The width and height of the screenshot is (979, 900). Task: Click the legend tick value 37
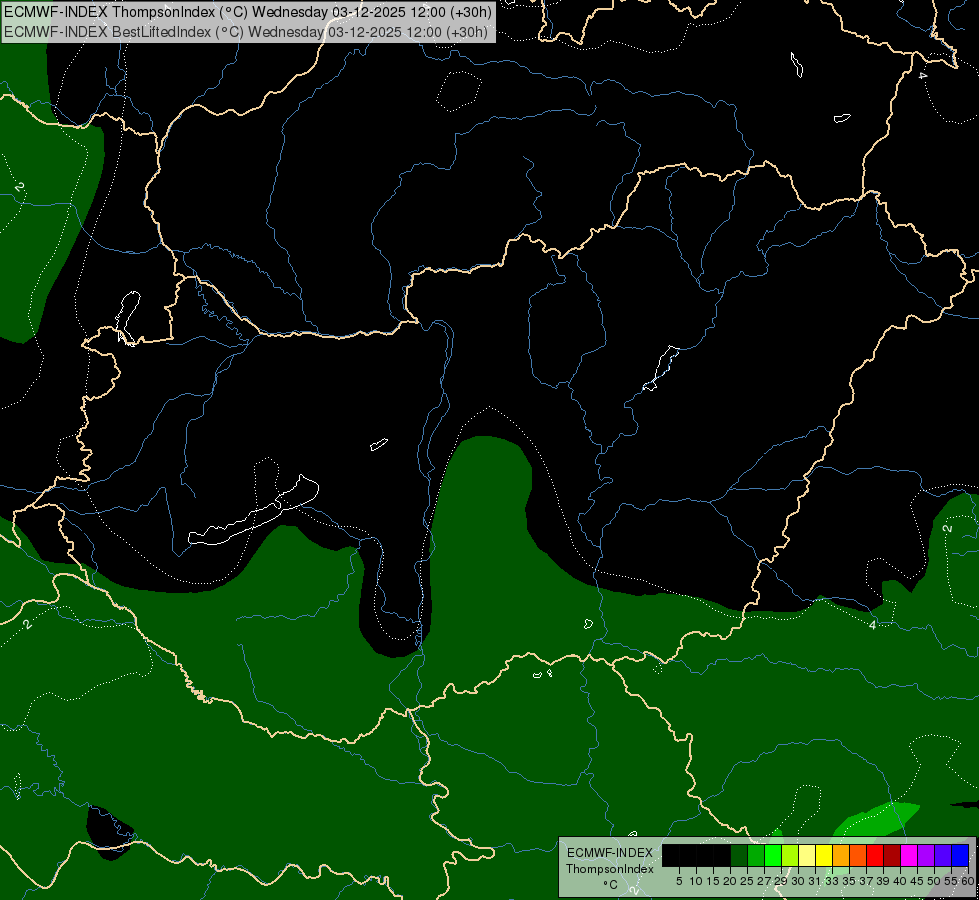[866, 881]
